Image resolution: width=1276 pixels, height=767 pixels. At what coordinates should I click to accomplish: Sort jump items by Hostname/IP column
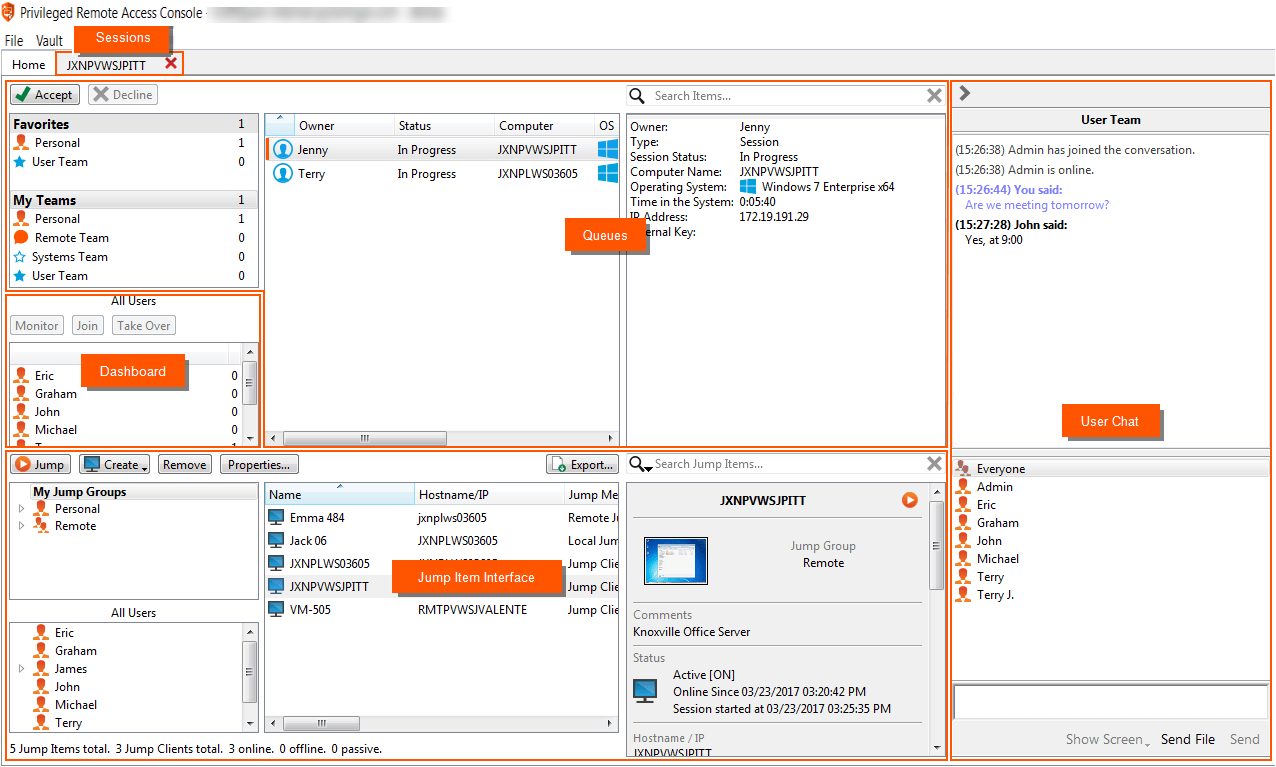[489, 495]
